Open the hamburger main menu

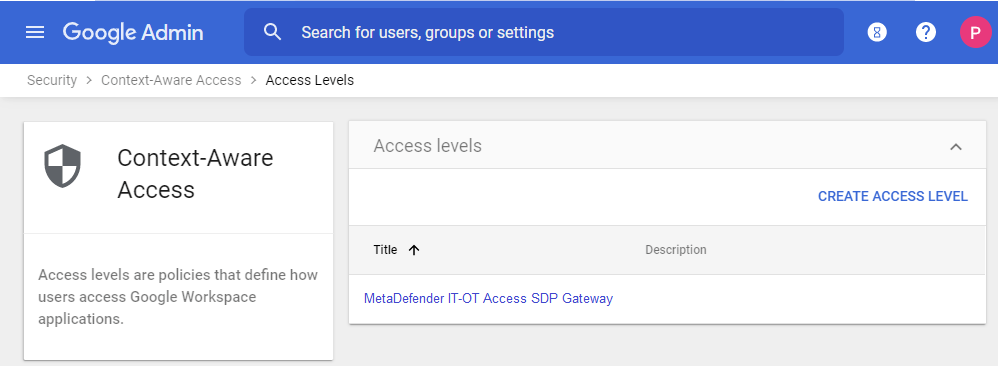coord(35,32)
